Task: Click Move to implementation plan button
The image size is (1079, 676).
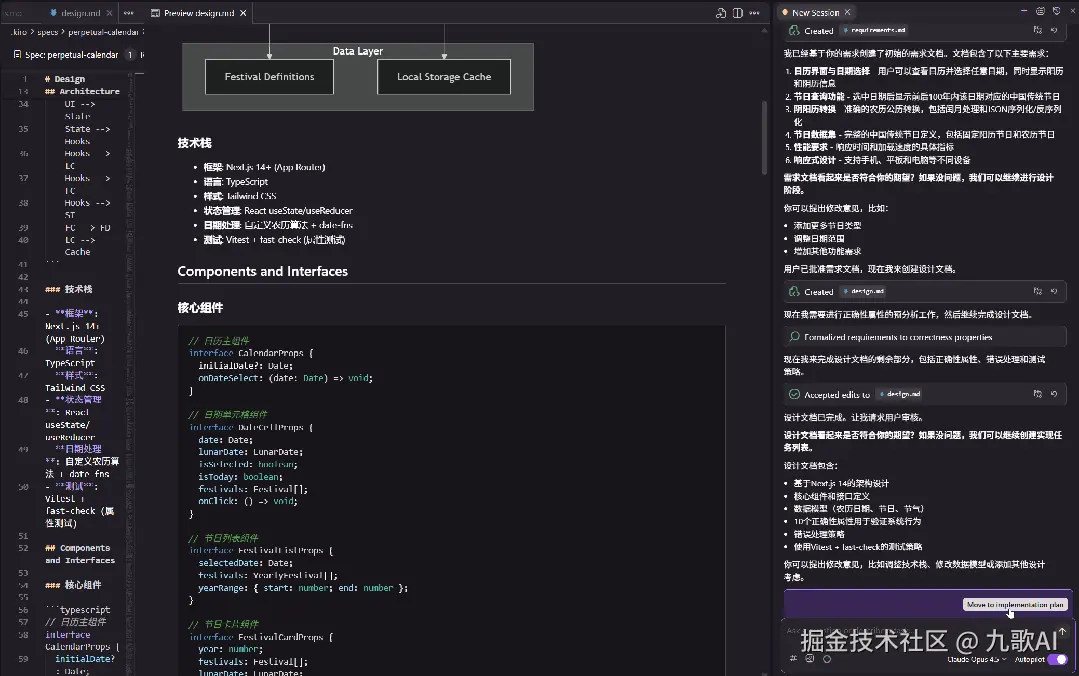Action: pyautogui.click(x=1015, y=604)
